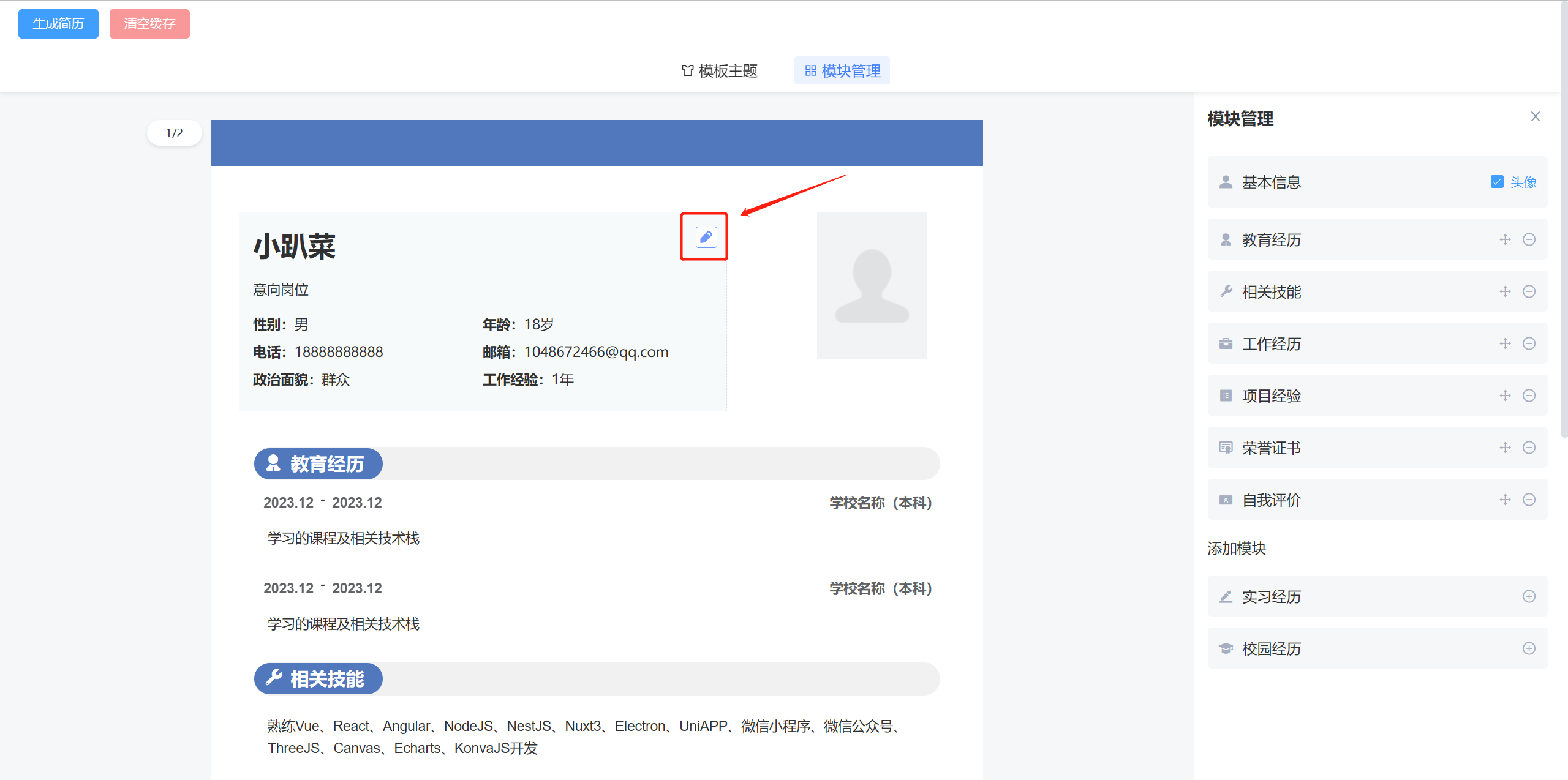This screenshot has width=1568, height=780.
Task: Click the 清空缓存 button
Action: pos(149,24)
